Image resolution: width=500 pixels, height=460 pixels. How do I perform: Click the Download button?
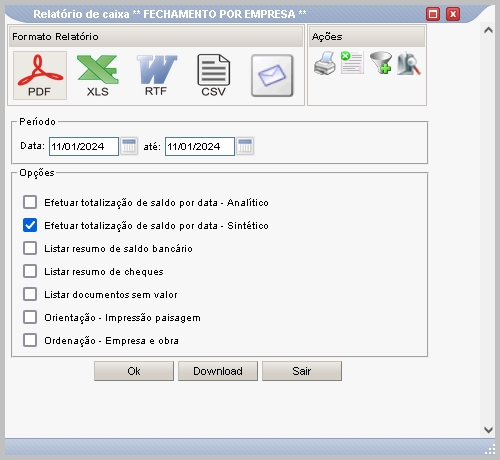(218, 371)
